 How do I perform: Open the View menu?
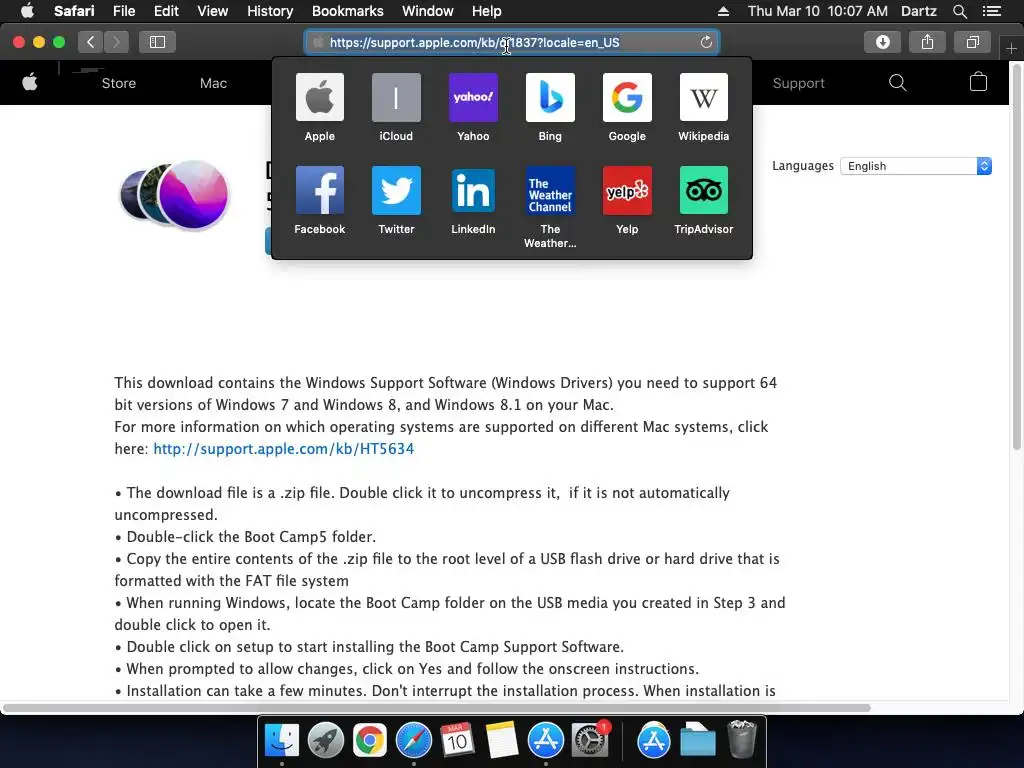tap(213, 11)
